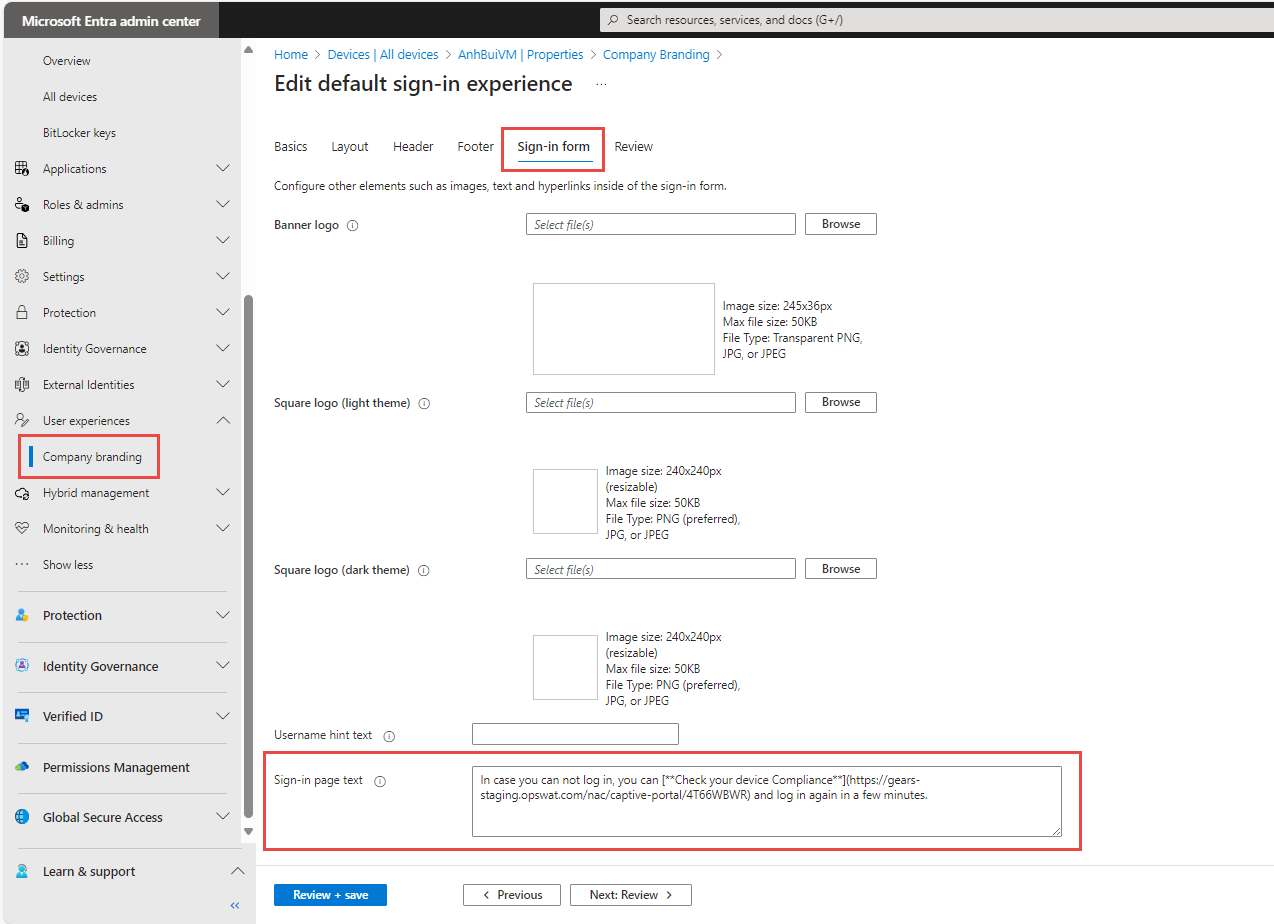Click the Identity Governance icon under Protection lock
1274x924 pixels.
click(22, 349)
